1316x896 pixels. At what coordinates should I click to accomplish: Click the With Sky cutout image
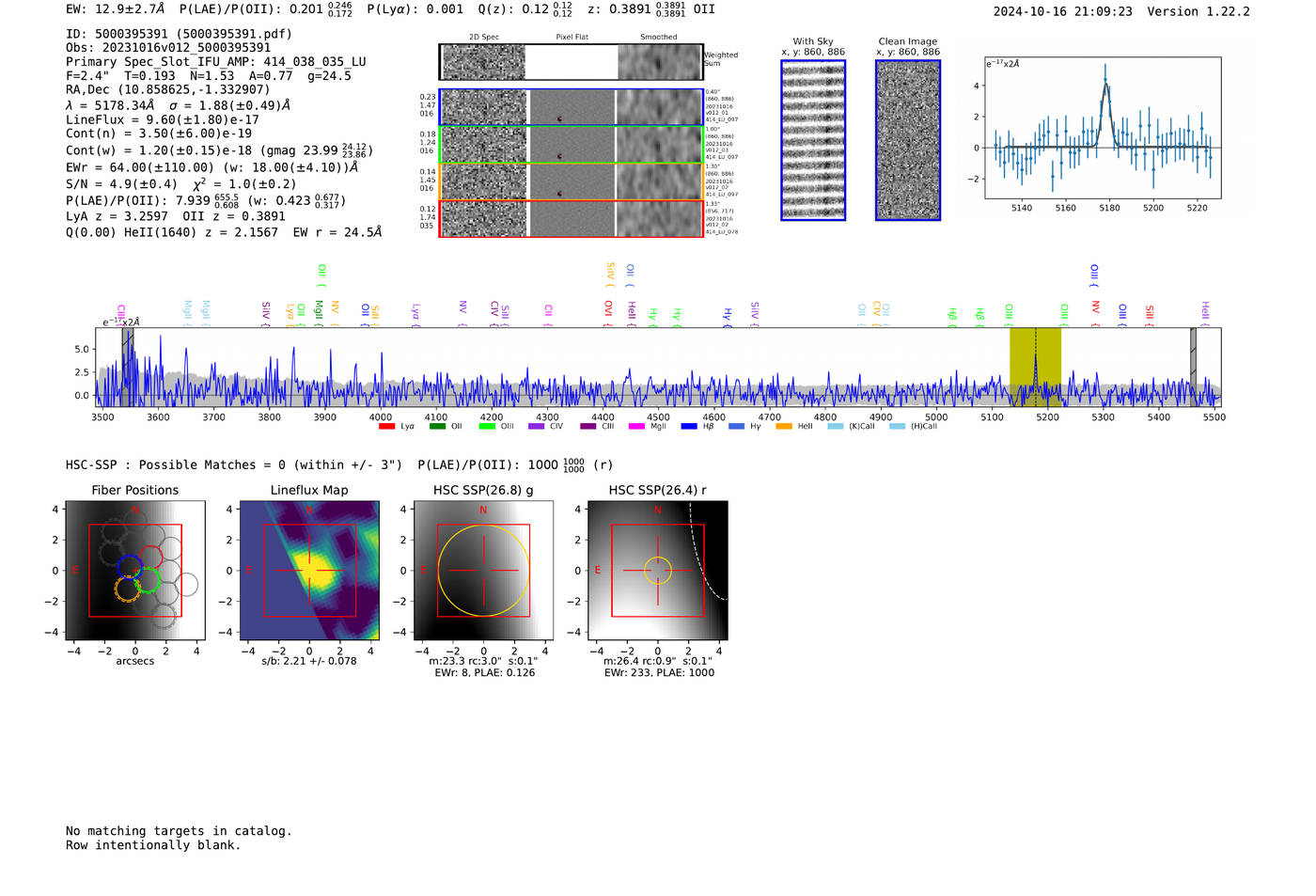click(x=813, y=140)
